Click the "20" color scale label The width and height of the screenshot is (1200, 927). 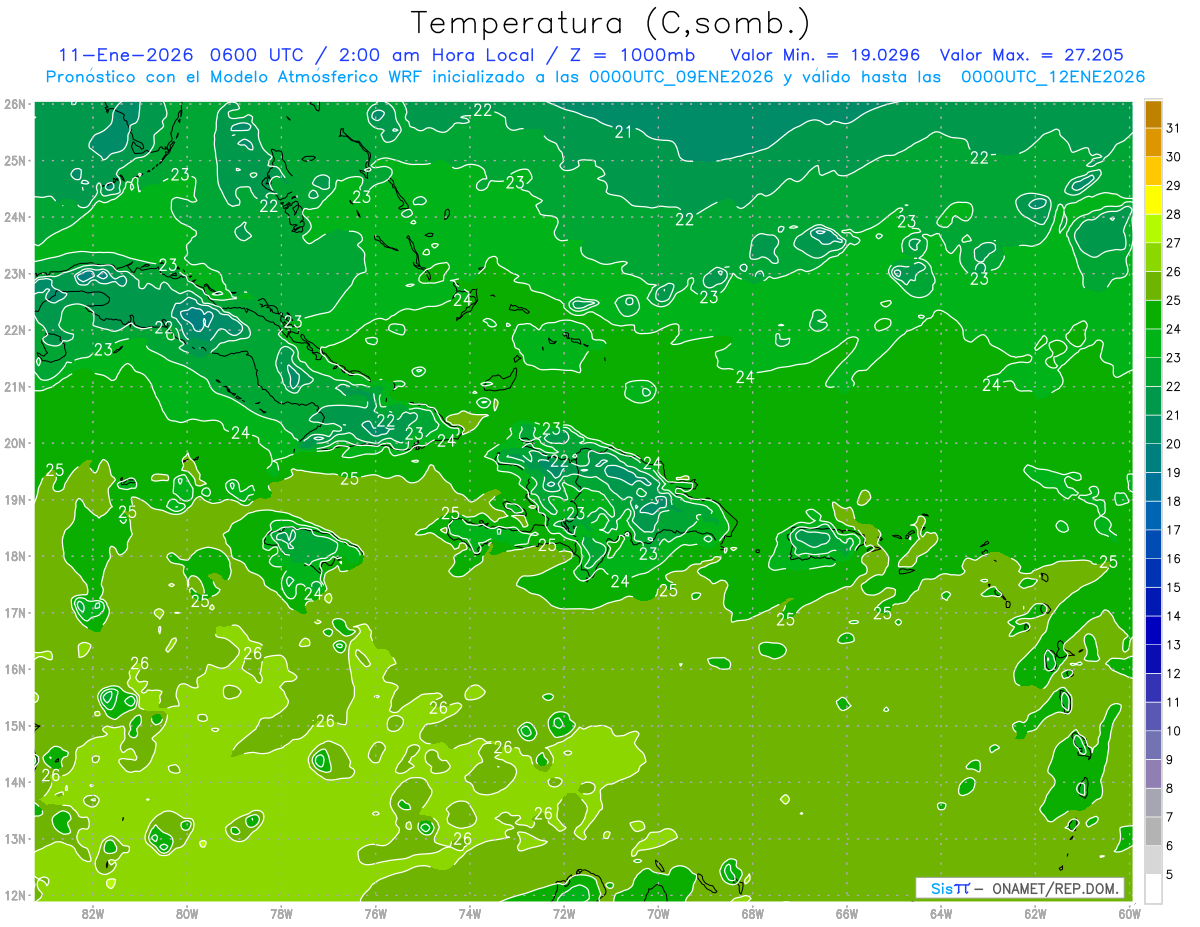(1174, 444)
